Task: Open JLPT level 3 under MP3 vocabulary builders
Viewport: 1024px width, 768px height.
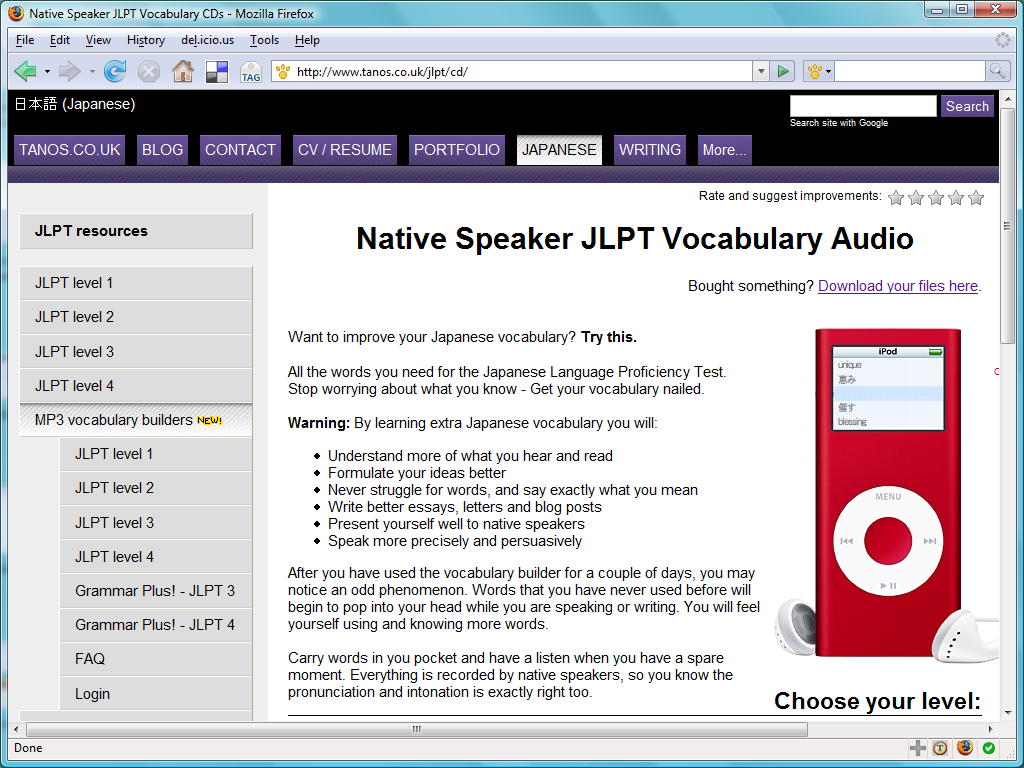Action: (156, 522)
